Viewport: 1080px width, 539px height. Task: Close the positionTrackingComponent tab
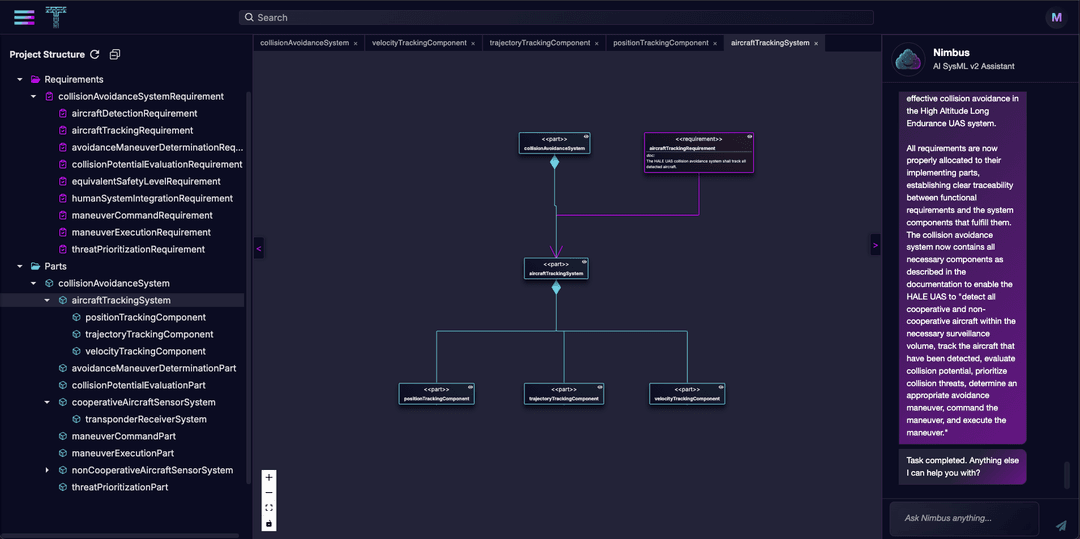coord(715,43)
